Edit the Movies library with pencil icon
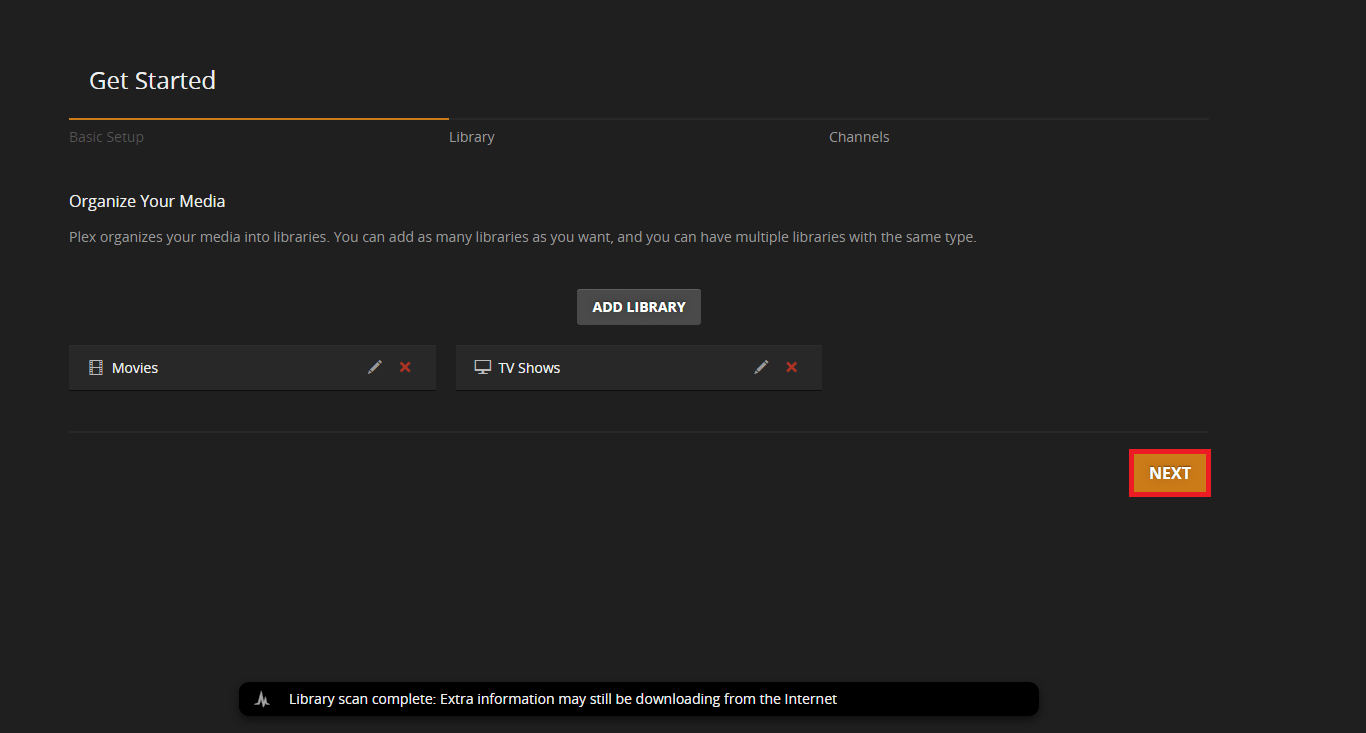Viewport: 1366px width, 733px height. point(375,367)
